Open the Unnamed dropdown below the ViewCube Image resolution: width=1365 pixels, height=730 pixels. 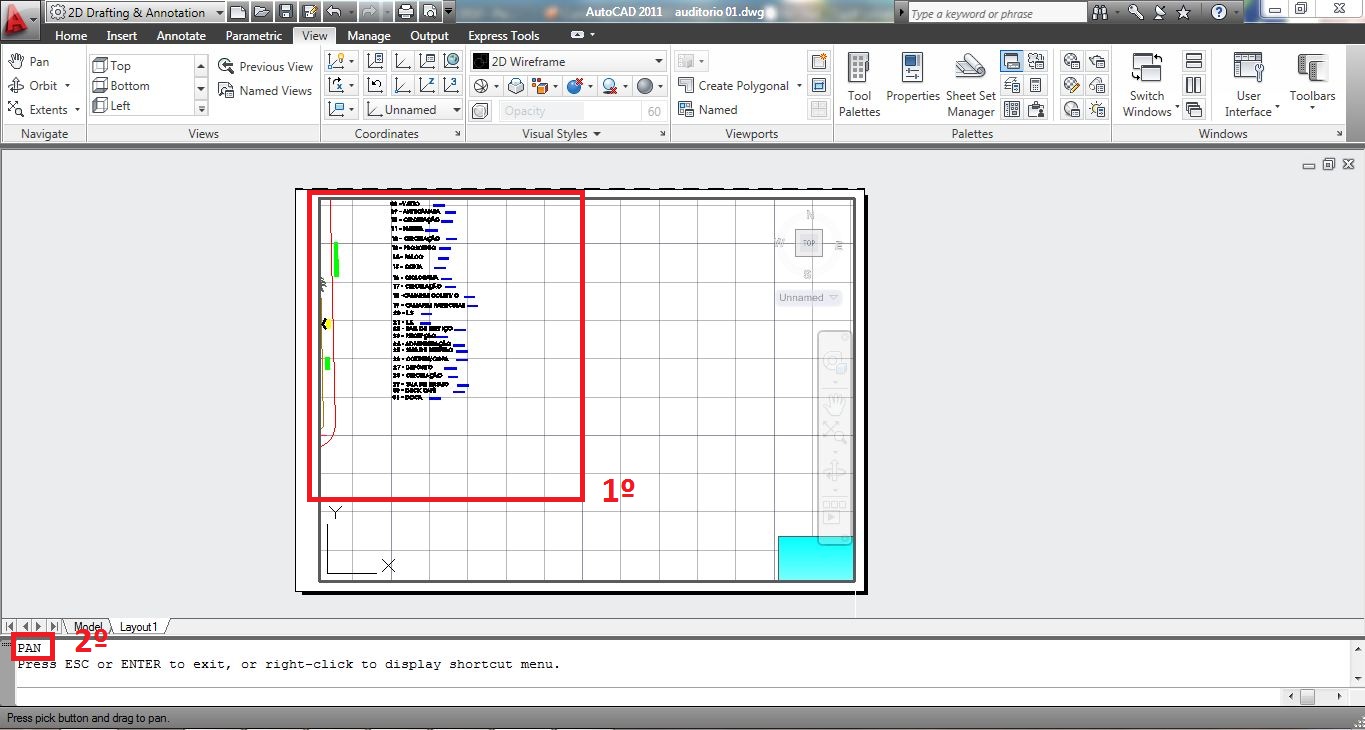[809, 297]
